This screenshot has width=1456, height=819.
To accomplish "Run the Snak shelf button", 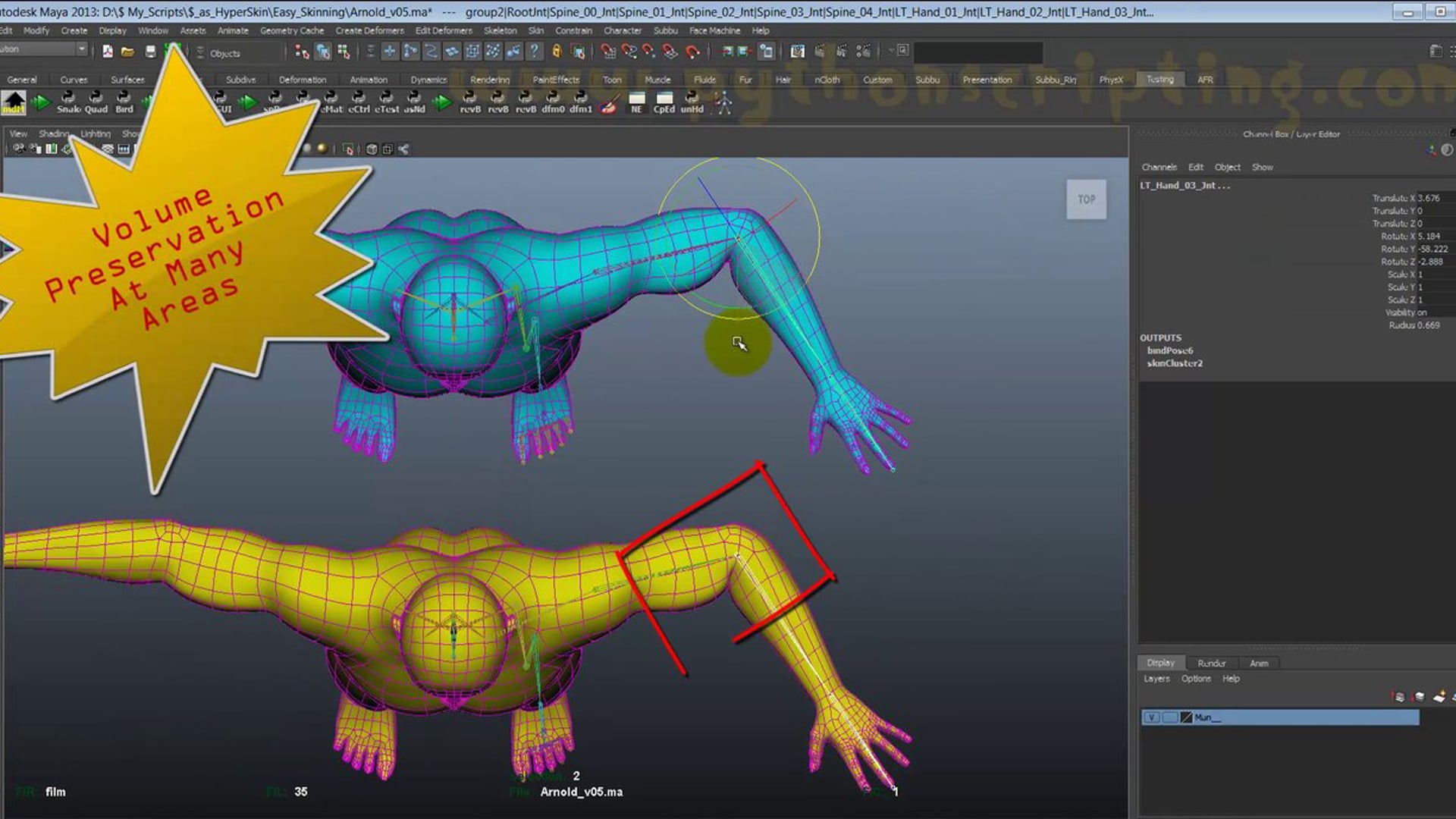I will [x=67, y=102].
